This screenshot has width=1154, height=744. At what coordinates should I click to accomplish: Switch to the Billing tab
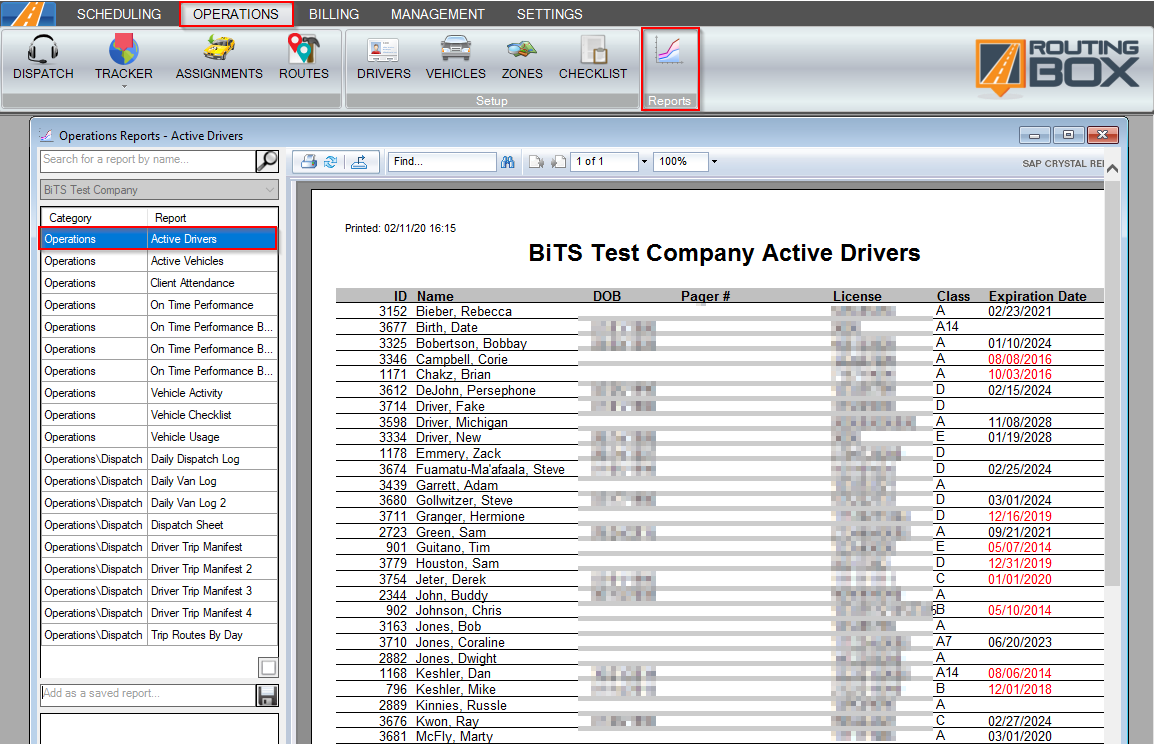coord(334,14)
